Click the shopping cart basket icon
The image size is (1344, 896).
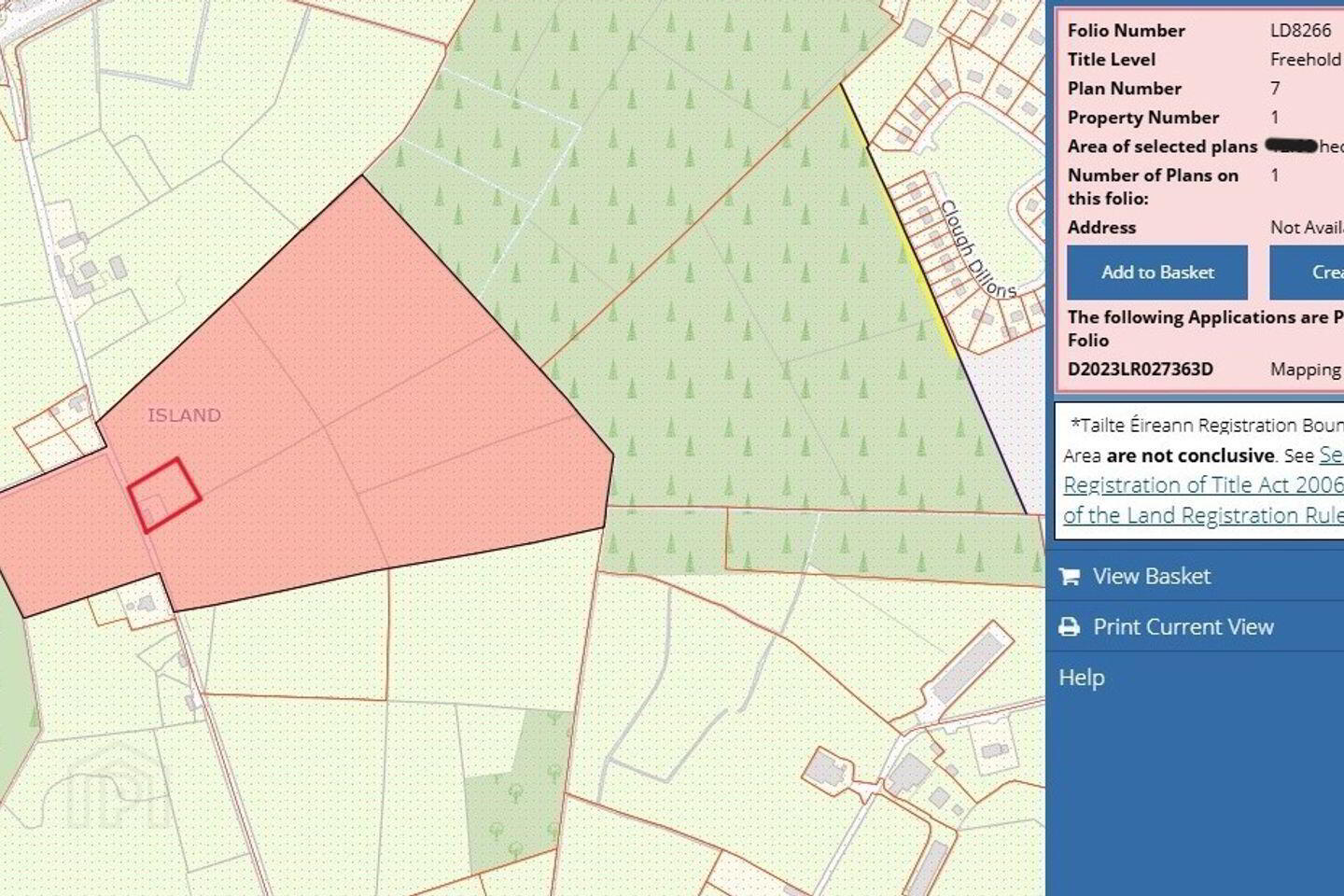click(1070, 577)
